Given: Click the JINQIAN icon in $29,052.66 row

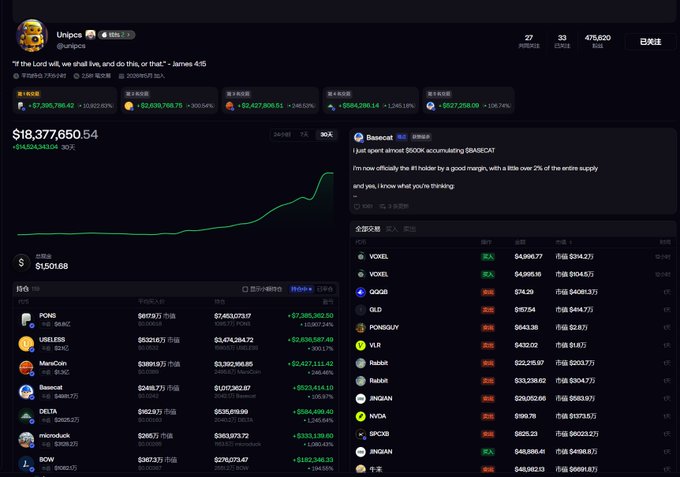Looking at the screenshot, I should click(360, 399).
